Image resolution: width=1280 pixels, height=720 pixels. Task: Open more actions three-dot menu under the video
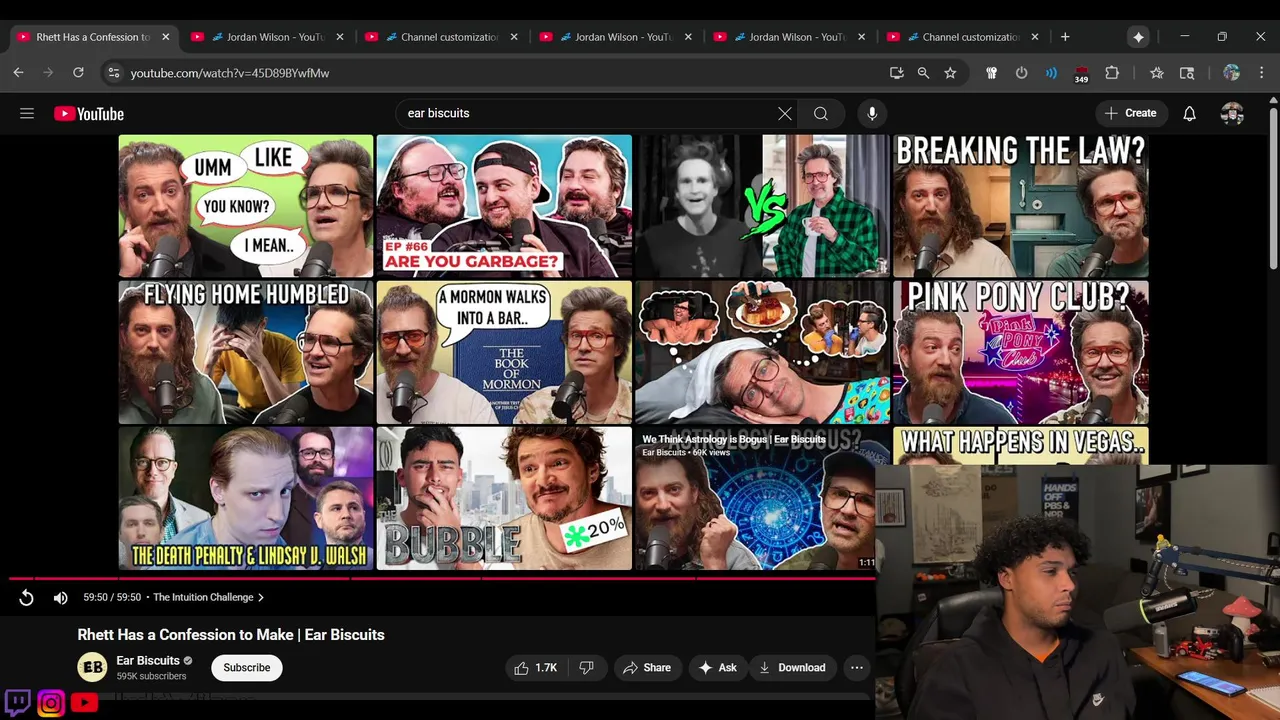pyautogui.click(x=857, y=668)
